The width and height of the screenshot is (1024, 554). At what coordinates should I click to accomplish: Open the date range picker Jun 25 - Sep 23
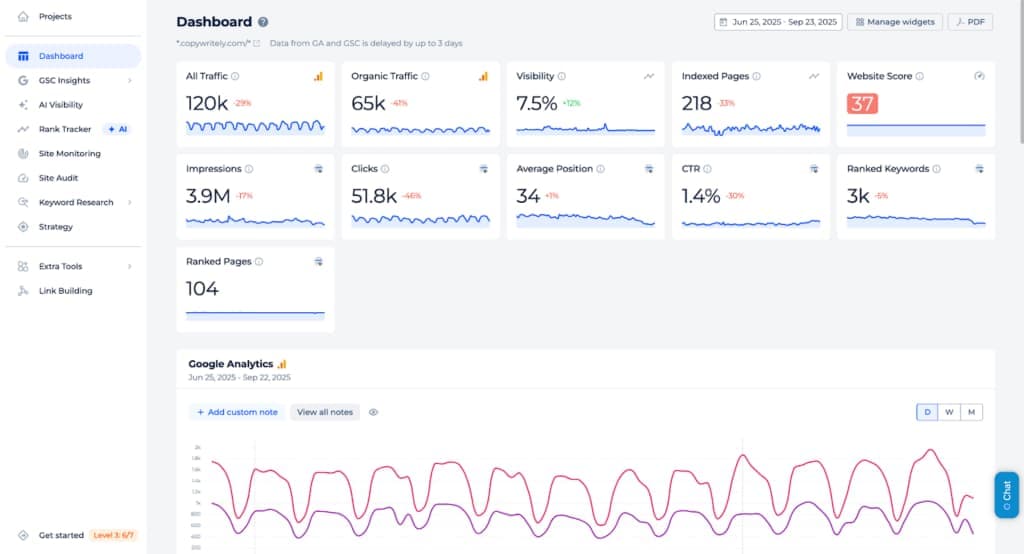pyautogui.click(x=778, y=22)
